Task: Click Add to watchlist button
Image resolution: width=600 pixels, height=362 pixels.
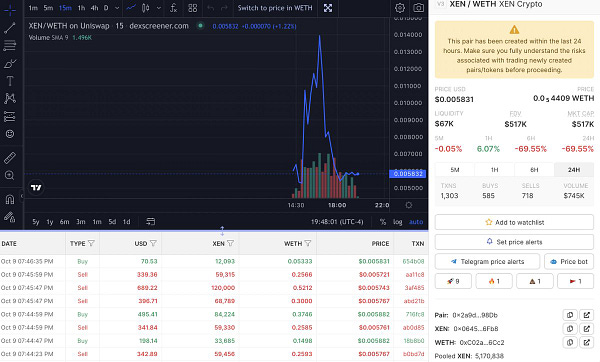Action: point(514,222)
